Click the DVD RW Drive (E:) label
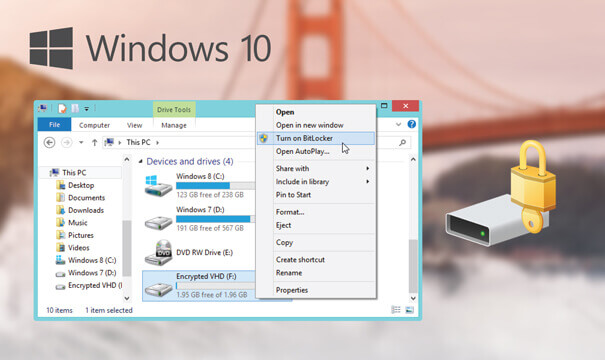 [x=204, y=252]
